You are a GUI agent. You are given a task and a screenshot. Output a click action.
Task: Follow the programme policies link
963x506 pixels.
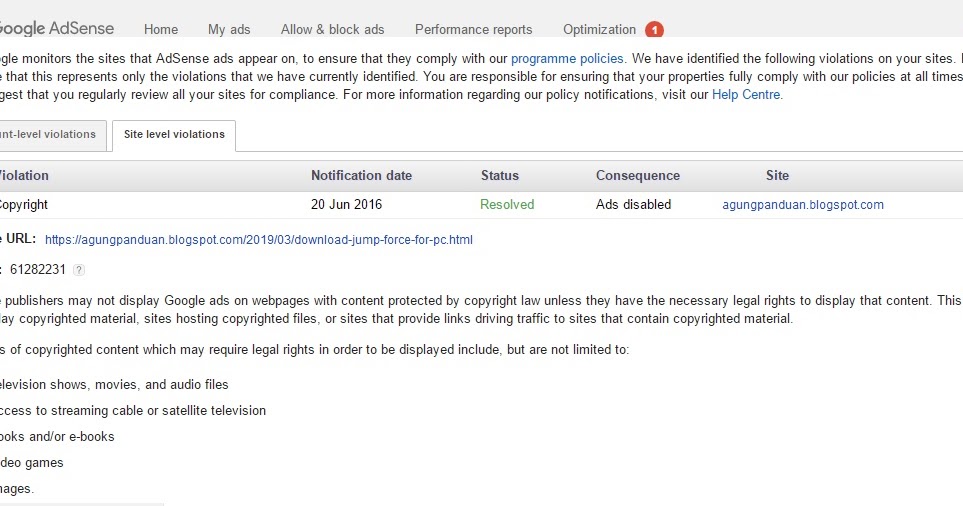click(567, 59)
